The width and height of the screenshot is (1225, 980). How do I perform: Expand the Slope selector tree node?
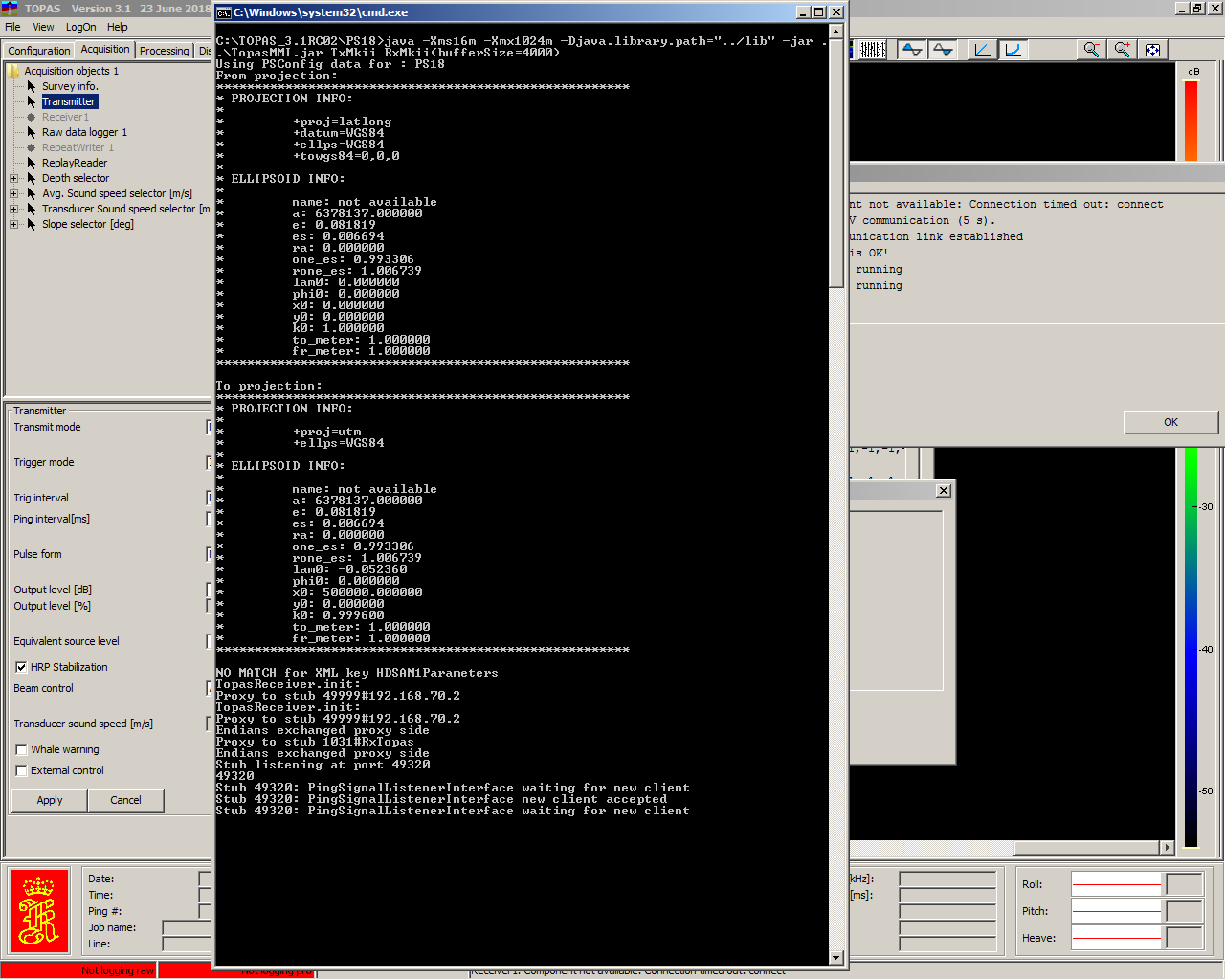tap(14, 224)
